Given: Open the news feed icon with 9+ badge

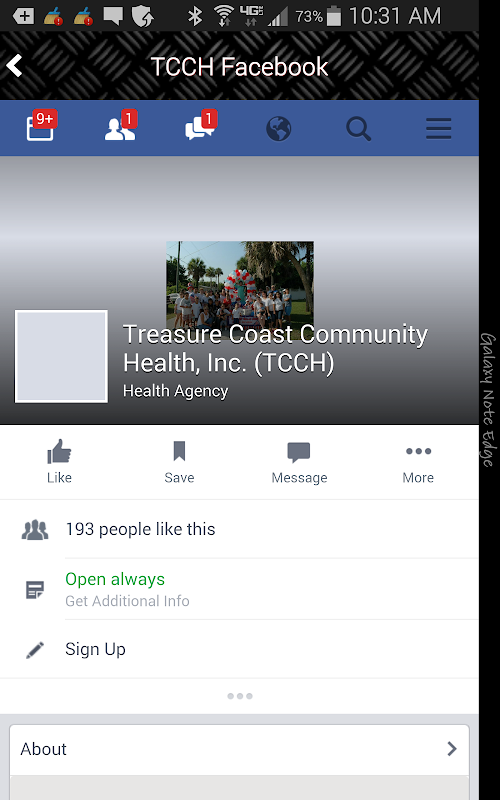Looking at the screenshot, I should 40,126.
